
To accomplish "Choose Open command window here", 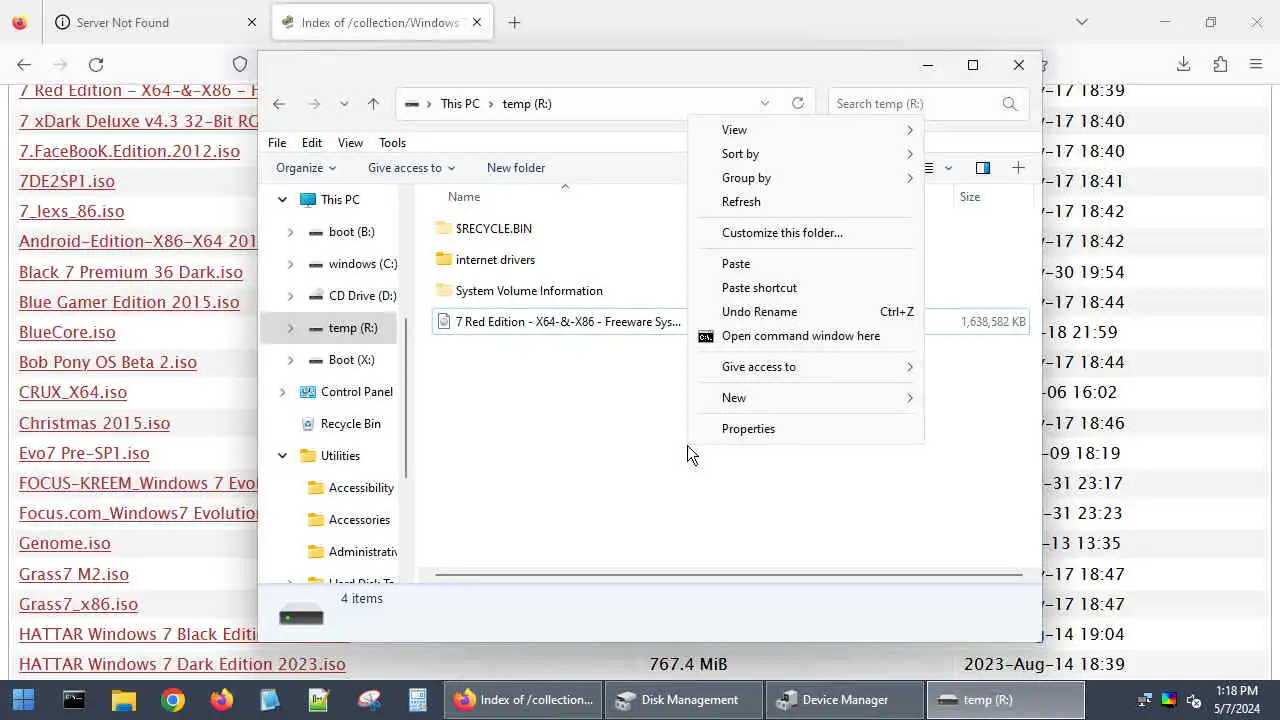I will (806, 336).
